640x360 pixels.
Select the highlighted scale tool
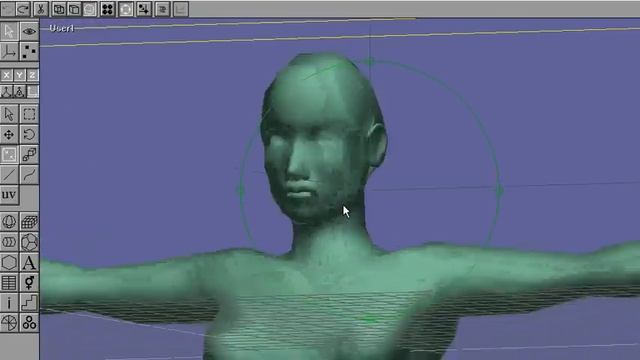(9, 155)
